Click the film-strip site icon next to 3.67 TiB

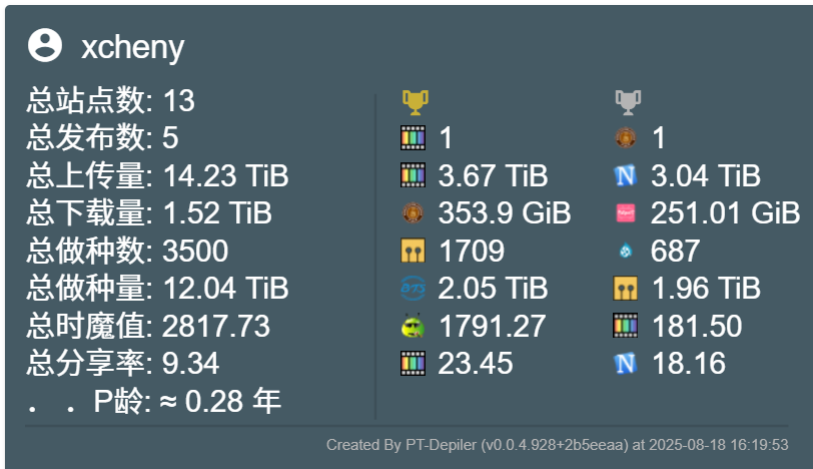coord(413,175)
